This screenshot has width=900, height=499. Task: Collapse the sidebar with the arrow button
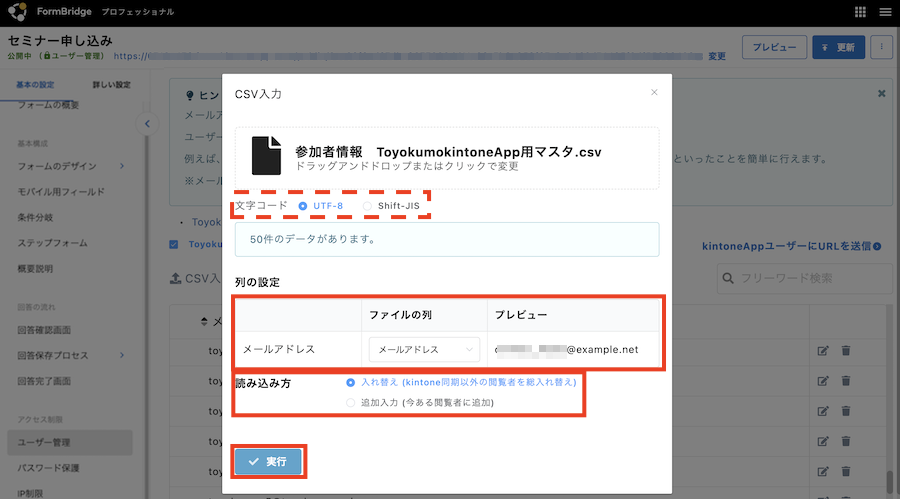click(147, 124)
